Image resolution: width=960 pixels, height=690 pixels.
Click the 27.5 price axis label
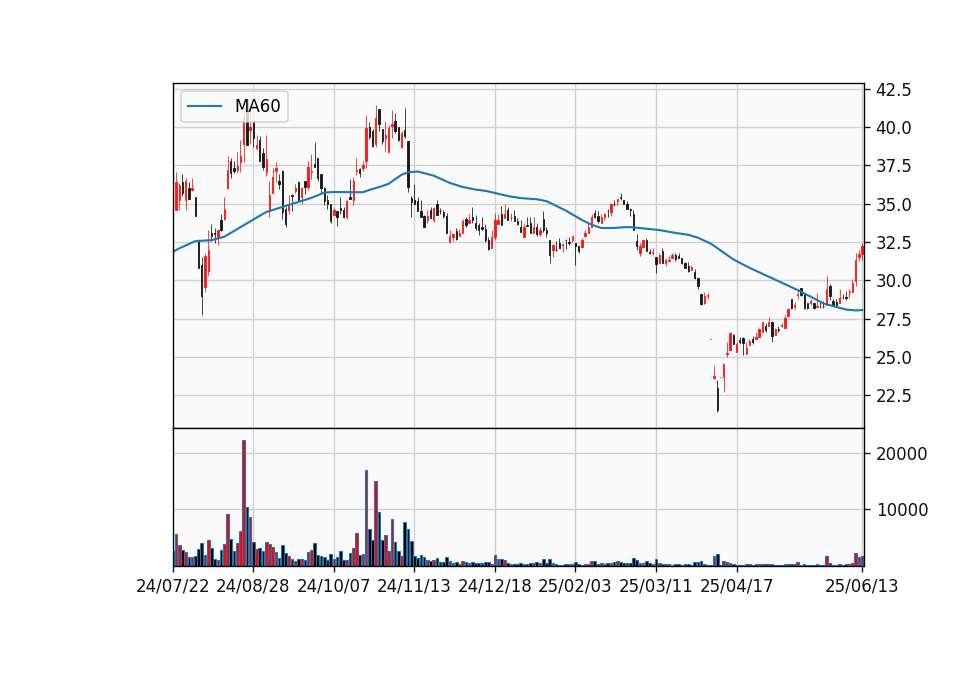[894, 320]
